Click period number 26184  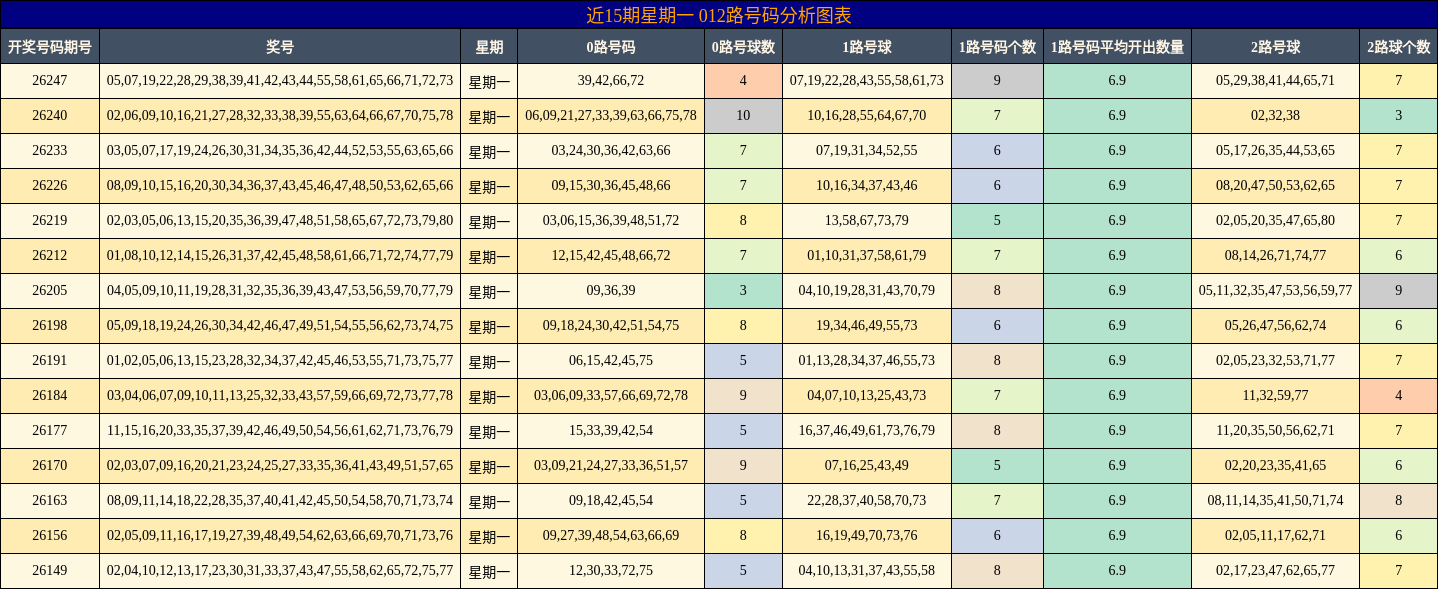pyautogui.click(x=50, y=396)
